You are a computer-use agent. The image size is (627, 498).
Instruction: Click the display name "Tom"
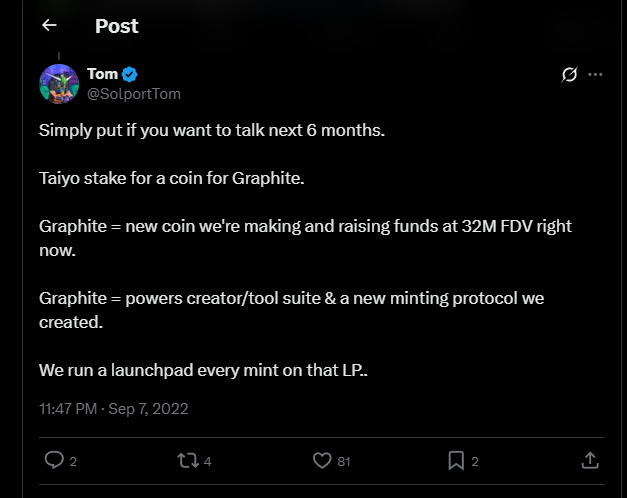[x=102, y=74]
